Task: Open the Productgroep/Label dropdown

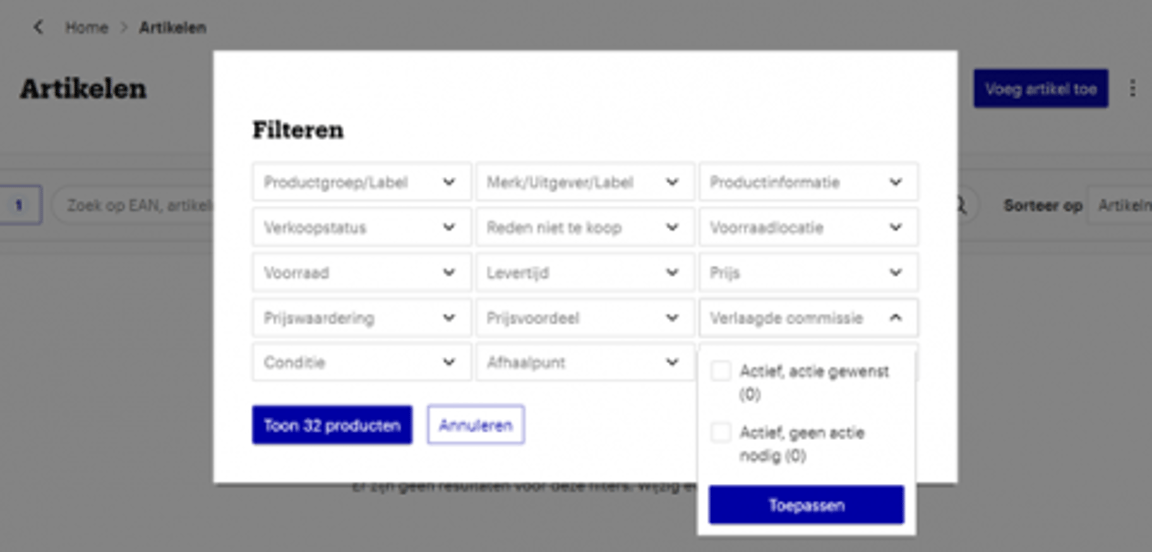Action: (x=361, y=183)
